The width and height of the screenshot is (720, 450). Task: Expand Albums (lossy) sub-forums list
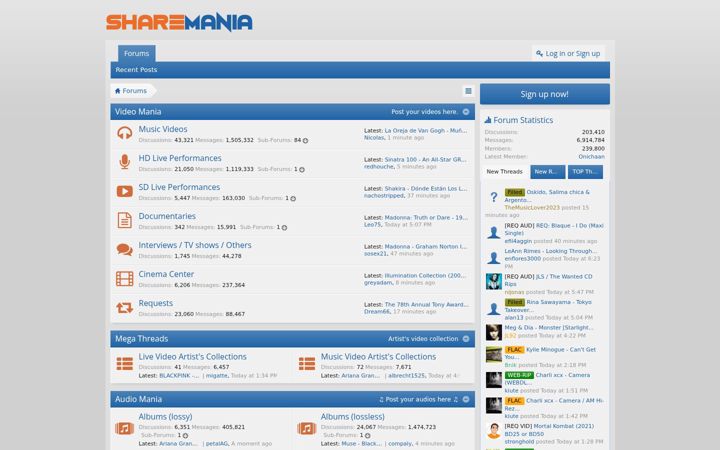click(185, 435)
